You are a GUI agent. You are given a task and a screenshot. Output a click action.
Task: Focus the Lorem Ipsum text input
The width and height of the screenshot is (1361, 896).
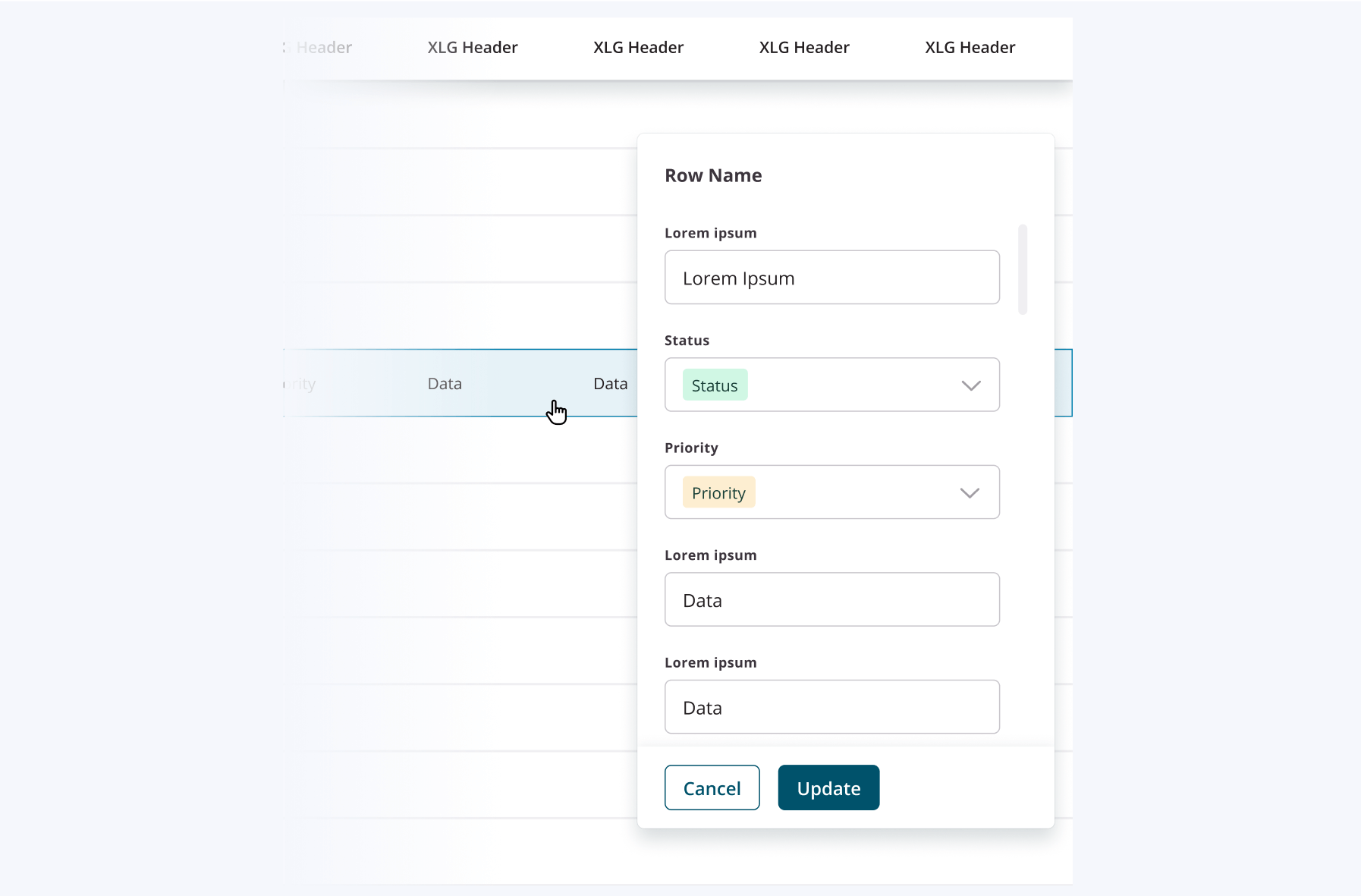click(831, 278)
